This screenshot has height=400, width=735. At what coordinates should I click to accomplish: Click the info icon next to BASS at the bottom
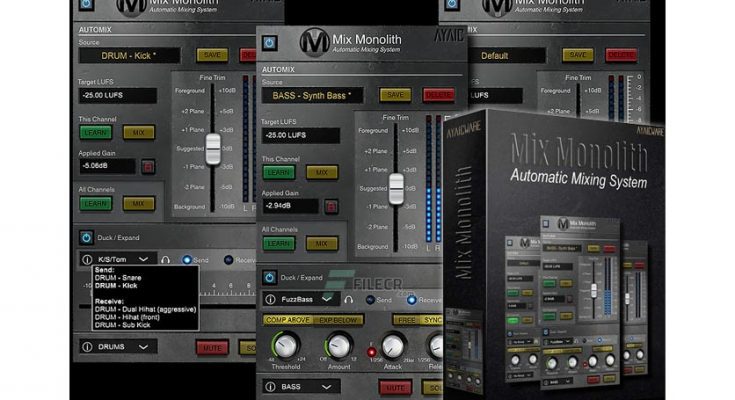pyautogui.click(x=269, y=386)
